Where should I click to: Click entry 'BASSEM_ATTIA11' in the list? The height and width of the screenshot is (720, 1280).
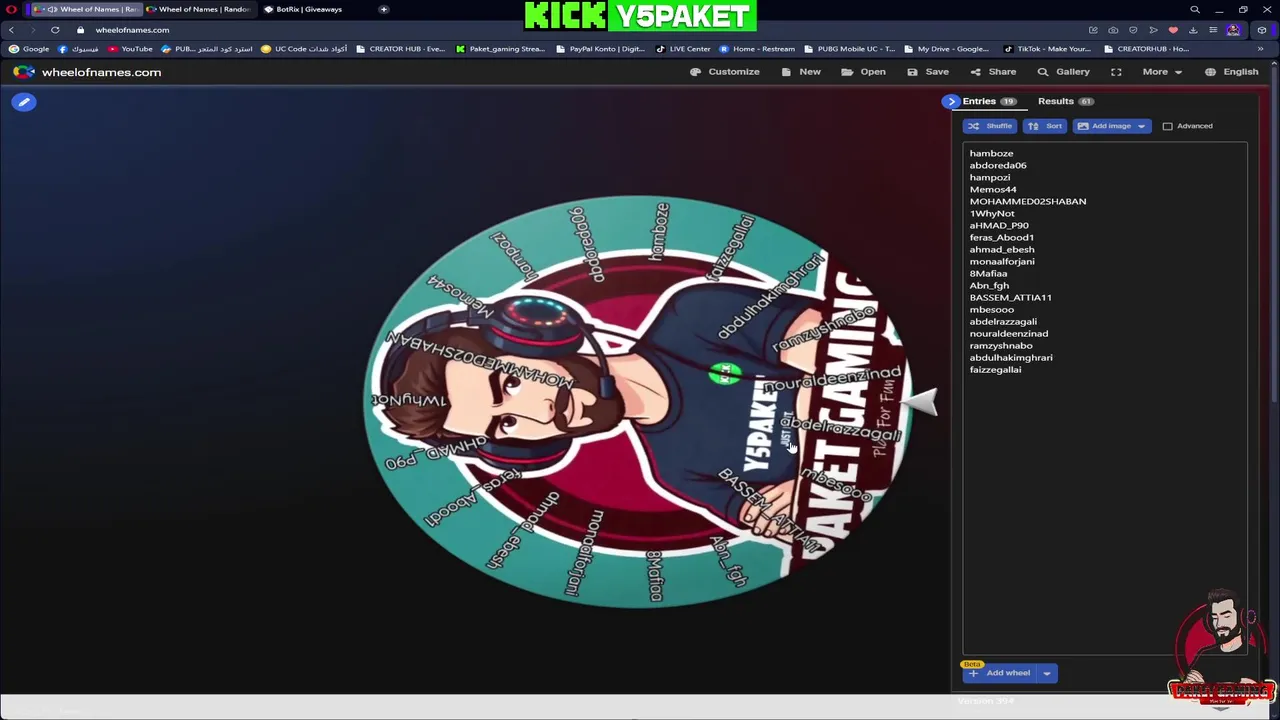tap(1010, 297)
